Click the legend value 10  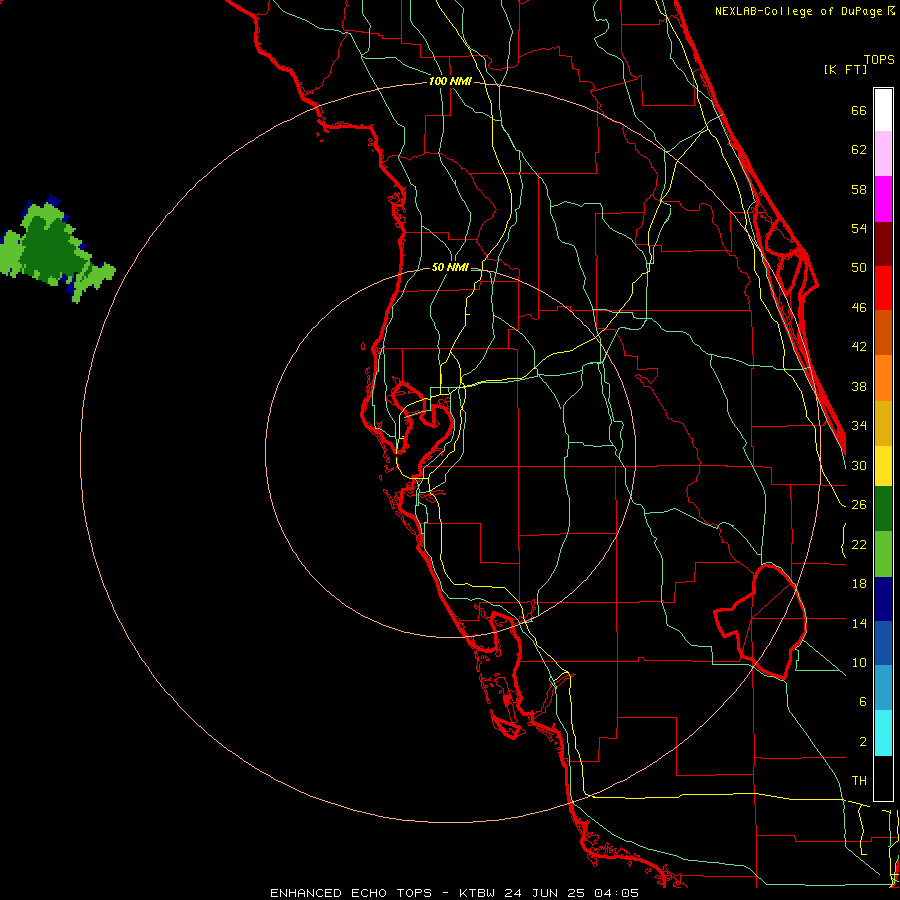(859, 662)
